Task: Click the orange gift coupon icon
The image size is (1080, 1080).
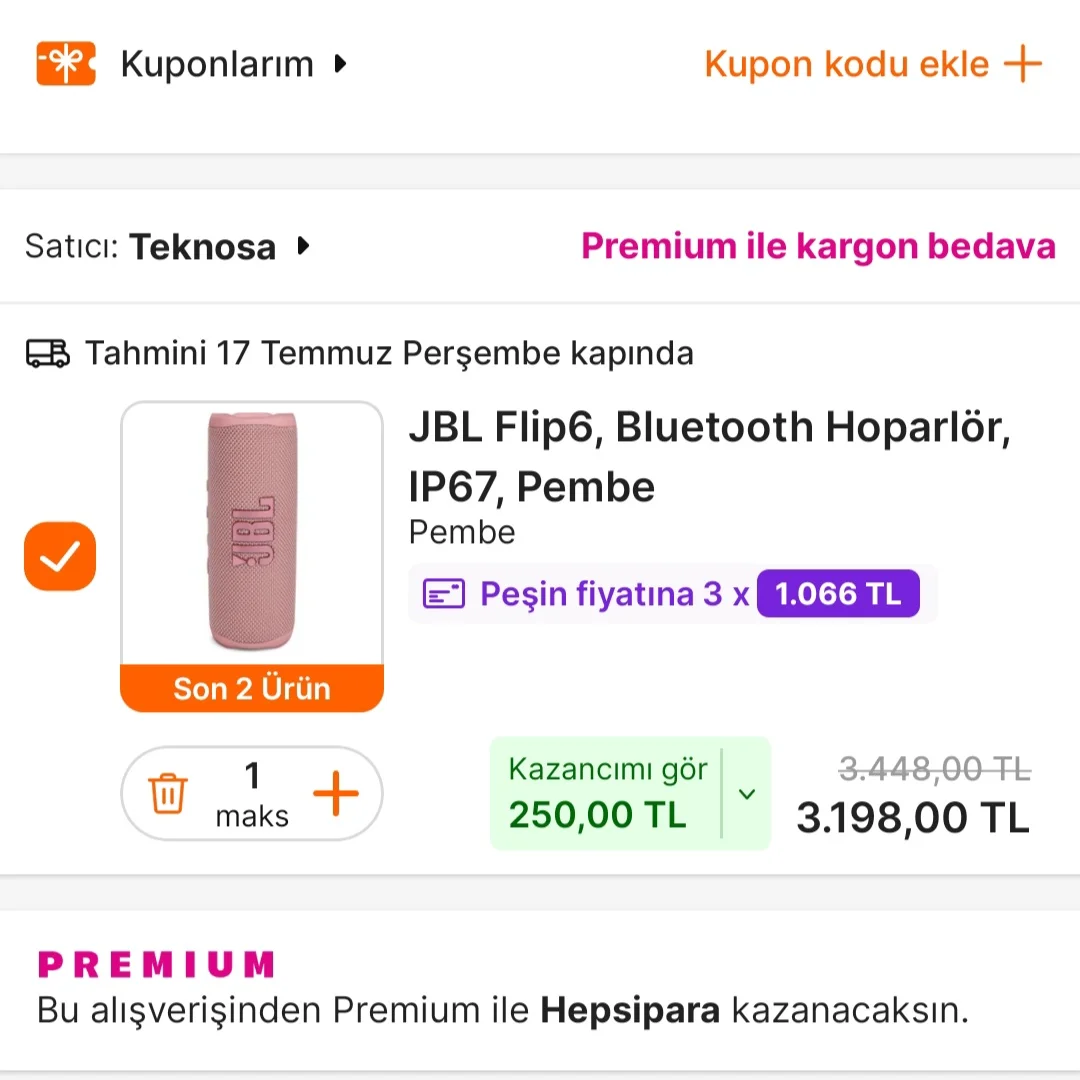Action: pyautogui.click(x=66, y=64)
